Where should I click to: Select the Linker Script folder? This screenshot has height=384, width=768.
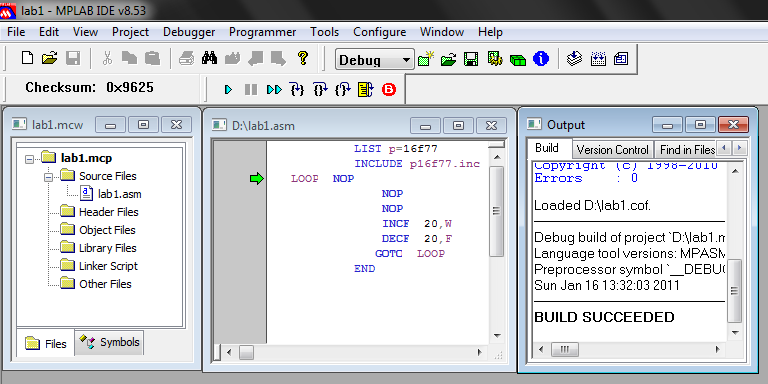[x=99, y=266]
